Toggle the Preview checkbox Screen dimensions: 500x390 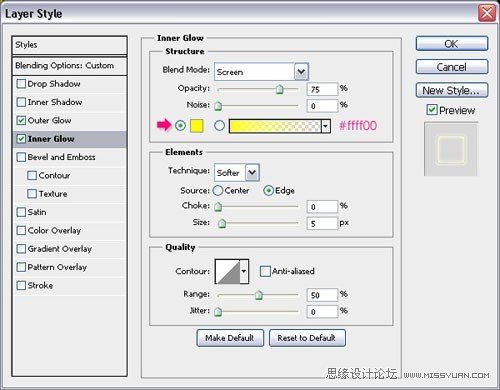432,110
